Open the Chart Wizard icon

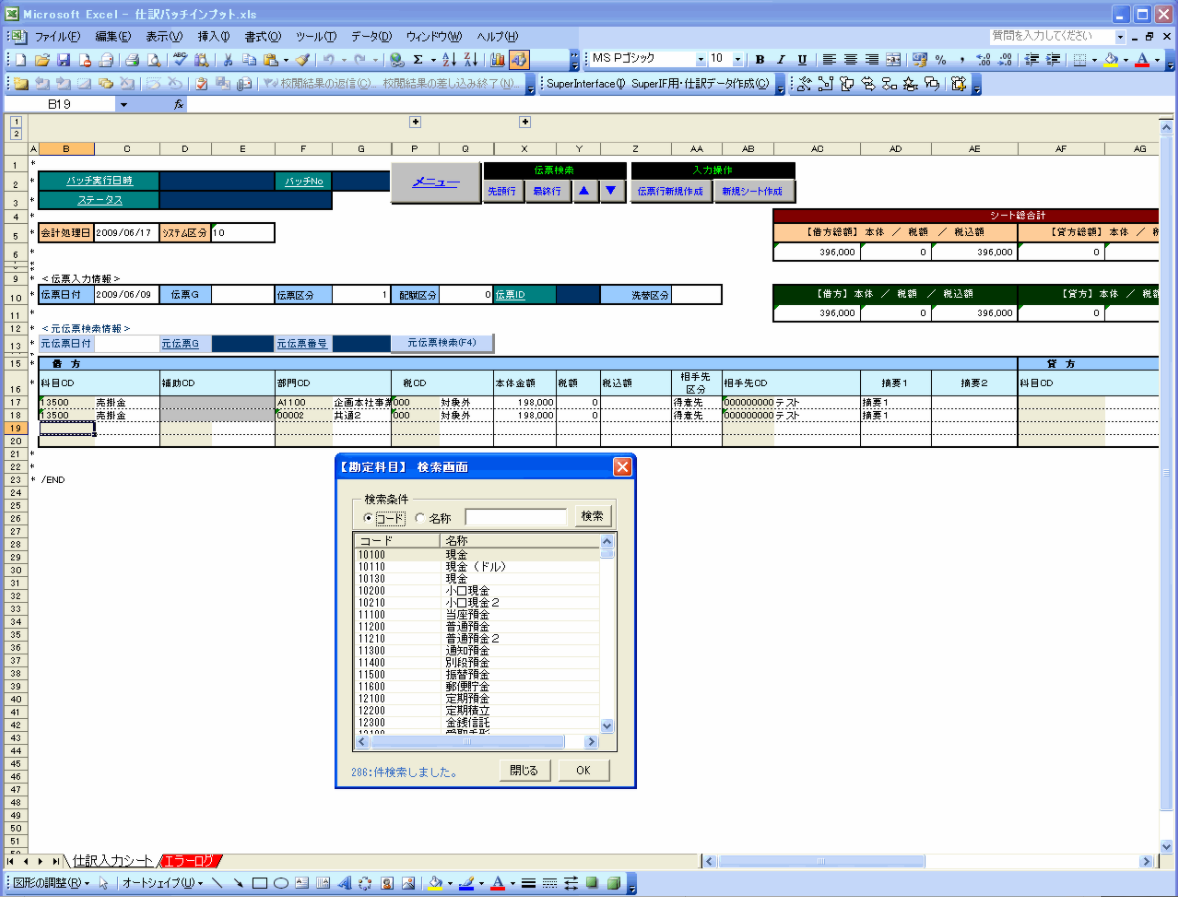497,60
